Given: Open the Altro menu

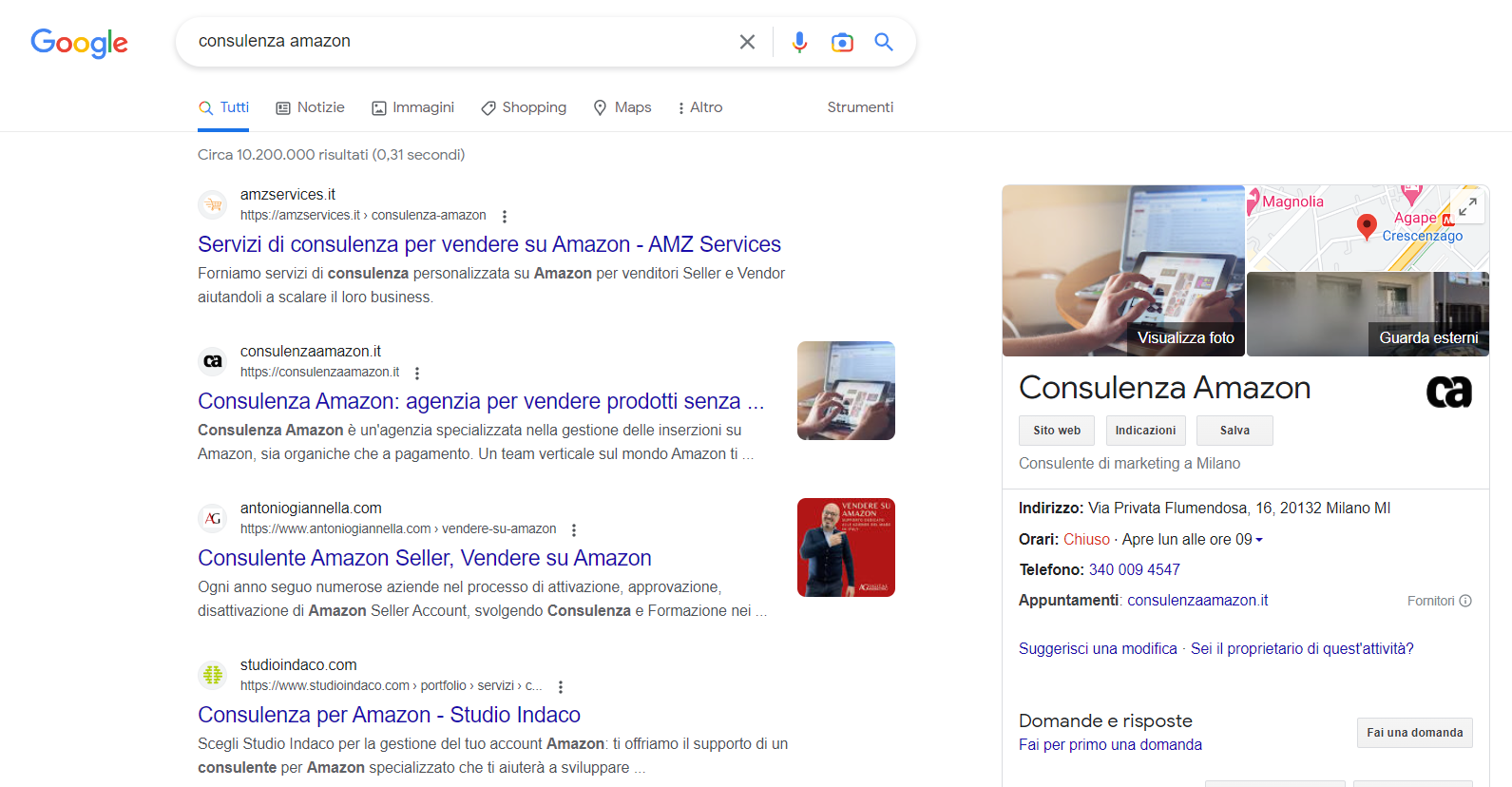Looking at the screenshot, I should coord(699,107).
